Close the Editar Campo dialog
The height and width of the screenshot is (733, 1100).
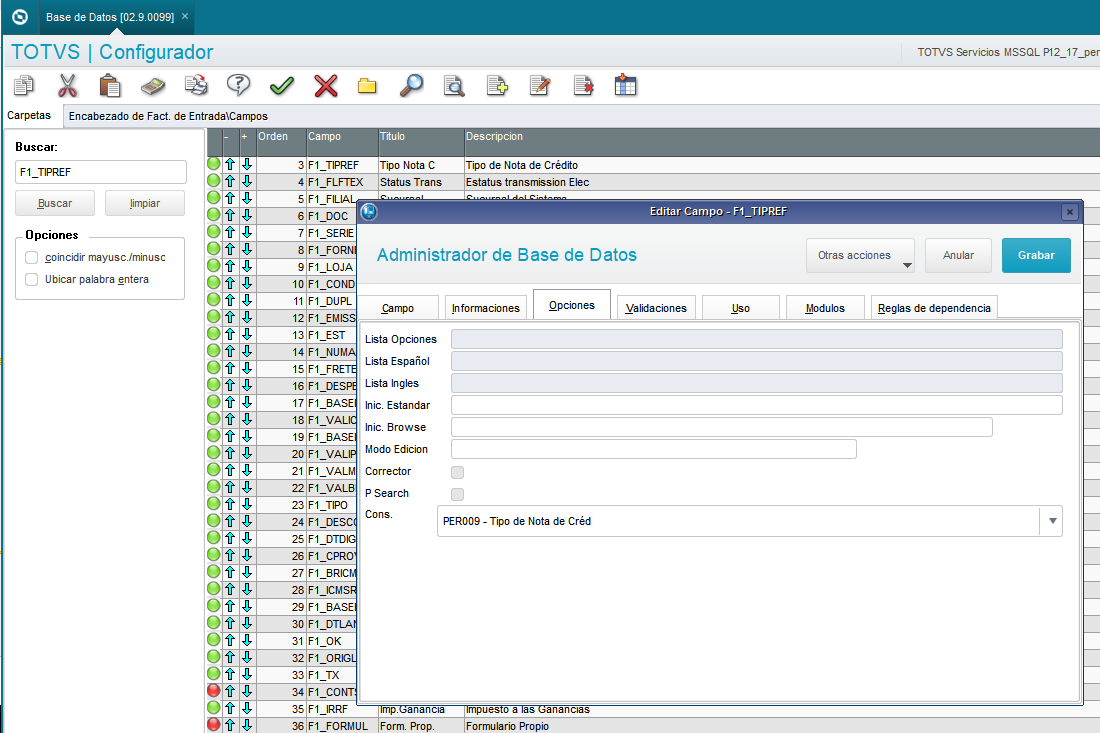1069,212
